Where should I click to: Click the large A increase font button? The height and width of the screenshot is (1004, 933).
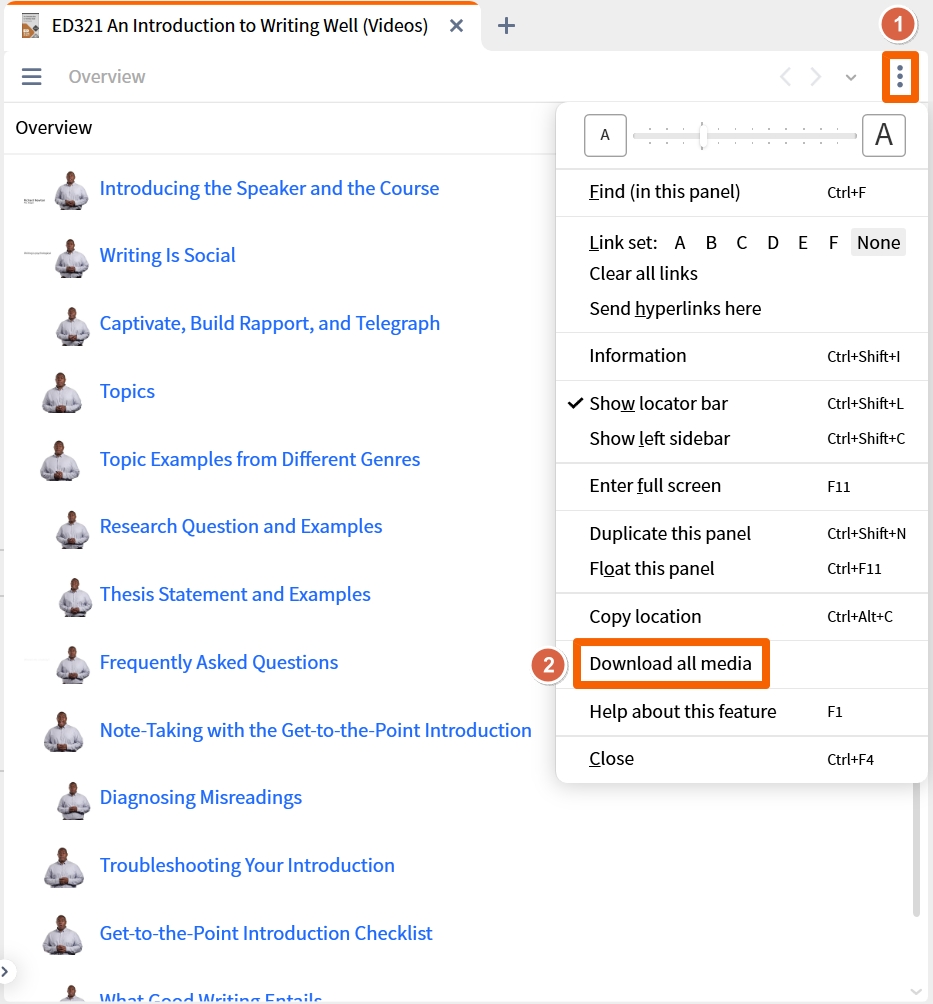click(x=884, y=135)
